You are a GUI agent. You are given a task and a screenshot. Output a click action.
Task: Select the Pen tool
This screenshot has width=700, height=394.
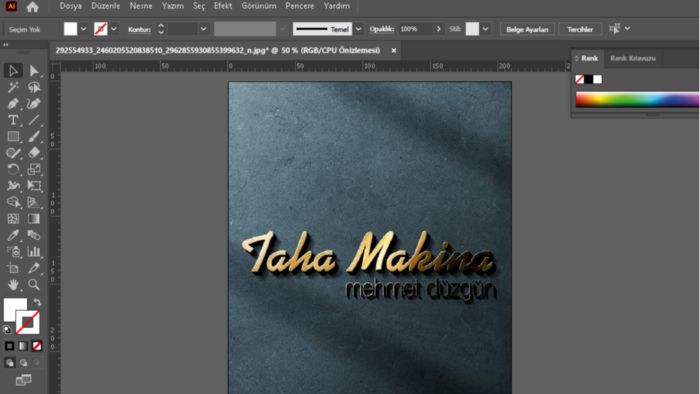click(x=13, y=104)
